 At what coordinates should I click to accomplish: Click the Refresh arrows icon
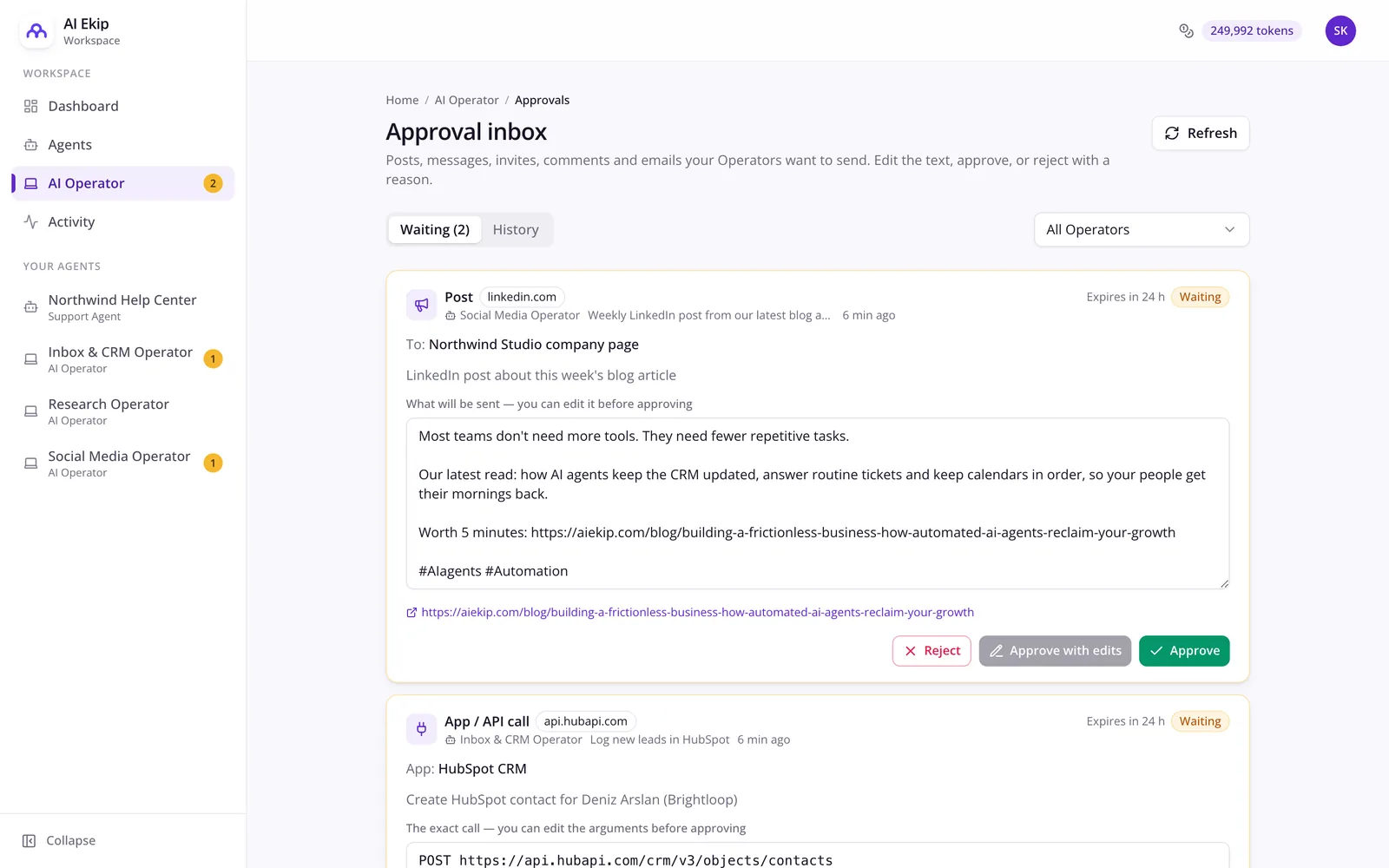pyautogui.click(x=1172, y=134)
